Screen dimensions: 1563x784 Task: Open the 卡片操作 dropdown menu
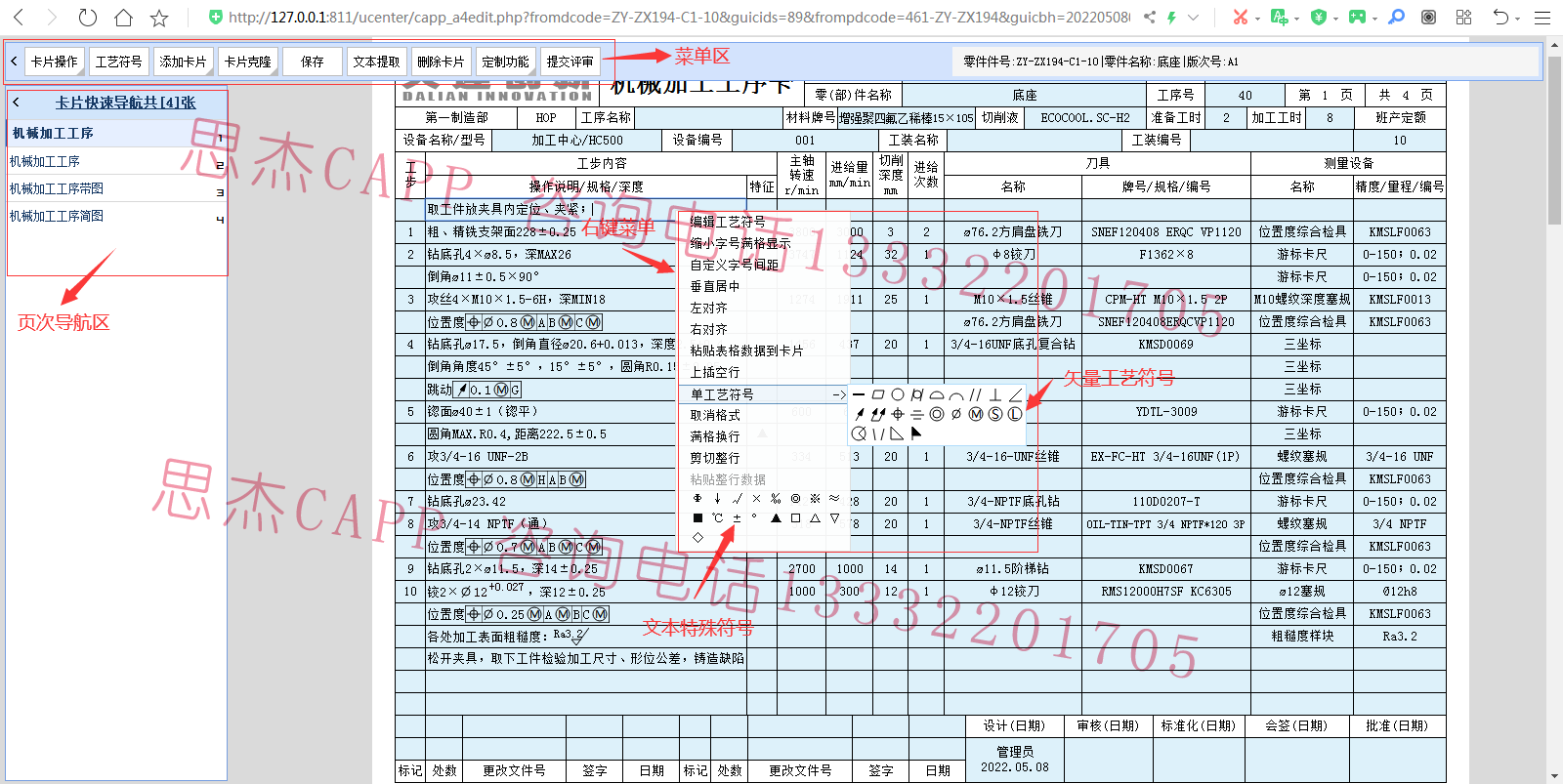tap(54, 62)
